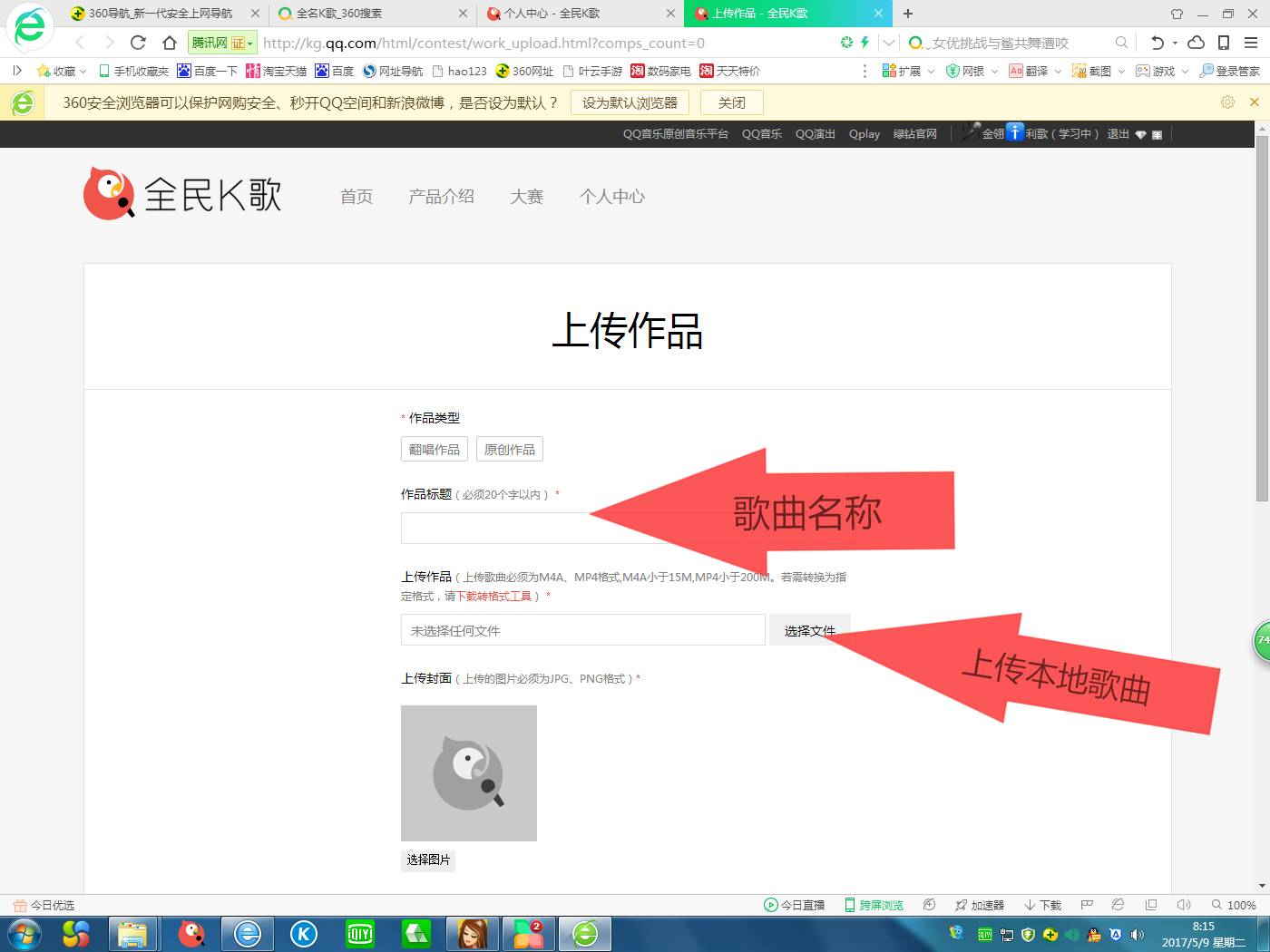Toggle the bookmarks sidebar arrow icon
1270x952 pixels.
(x=16, y=71)
